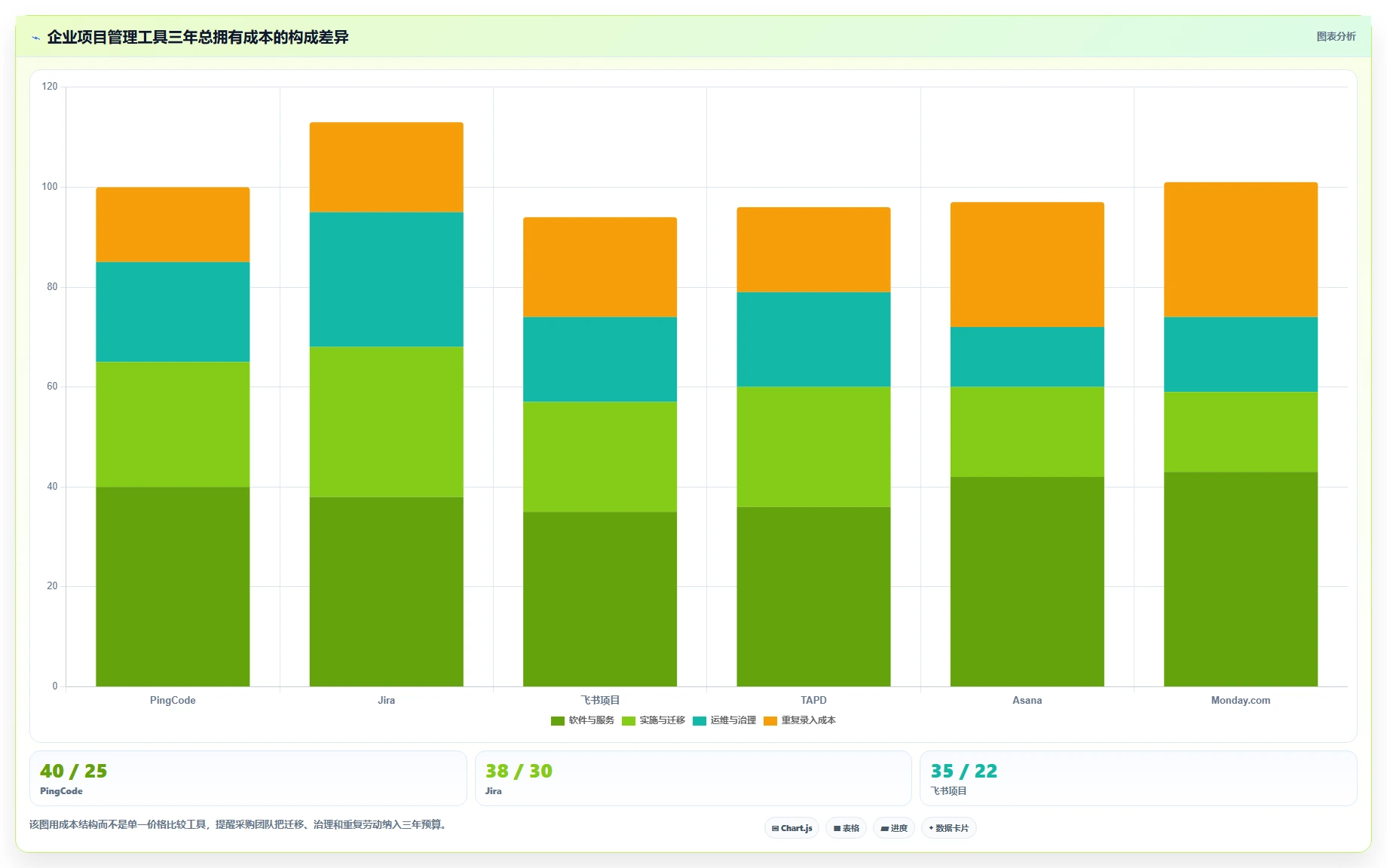
Task: Click the Jira x-axis label
Action: click(386, 700)
